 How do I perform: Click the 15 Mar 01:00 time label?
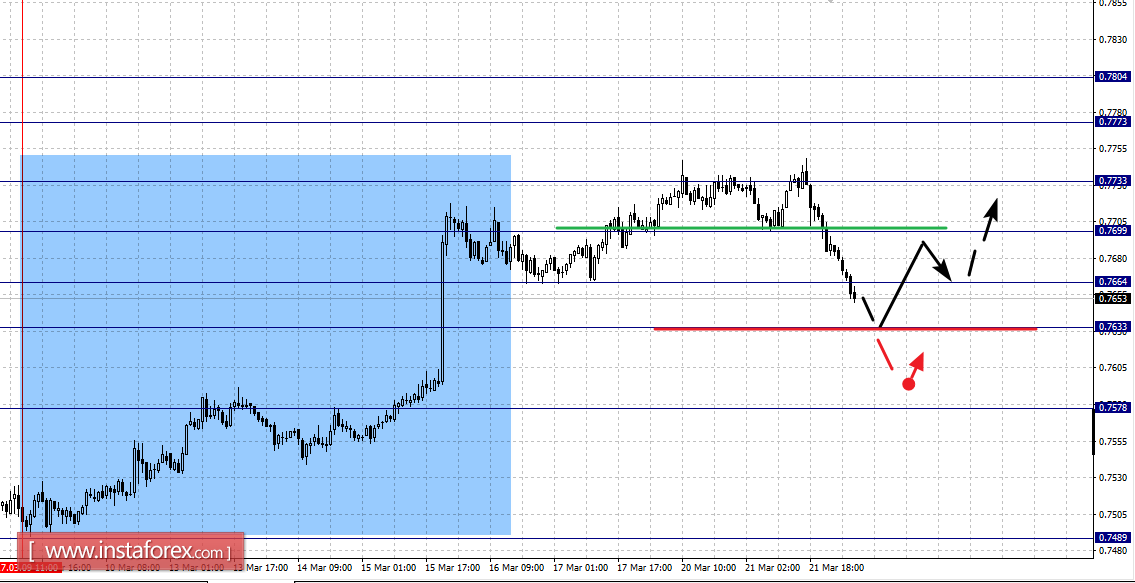click(389, 567)
